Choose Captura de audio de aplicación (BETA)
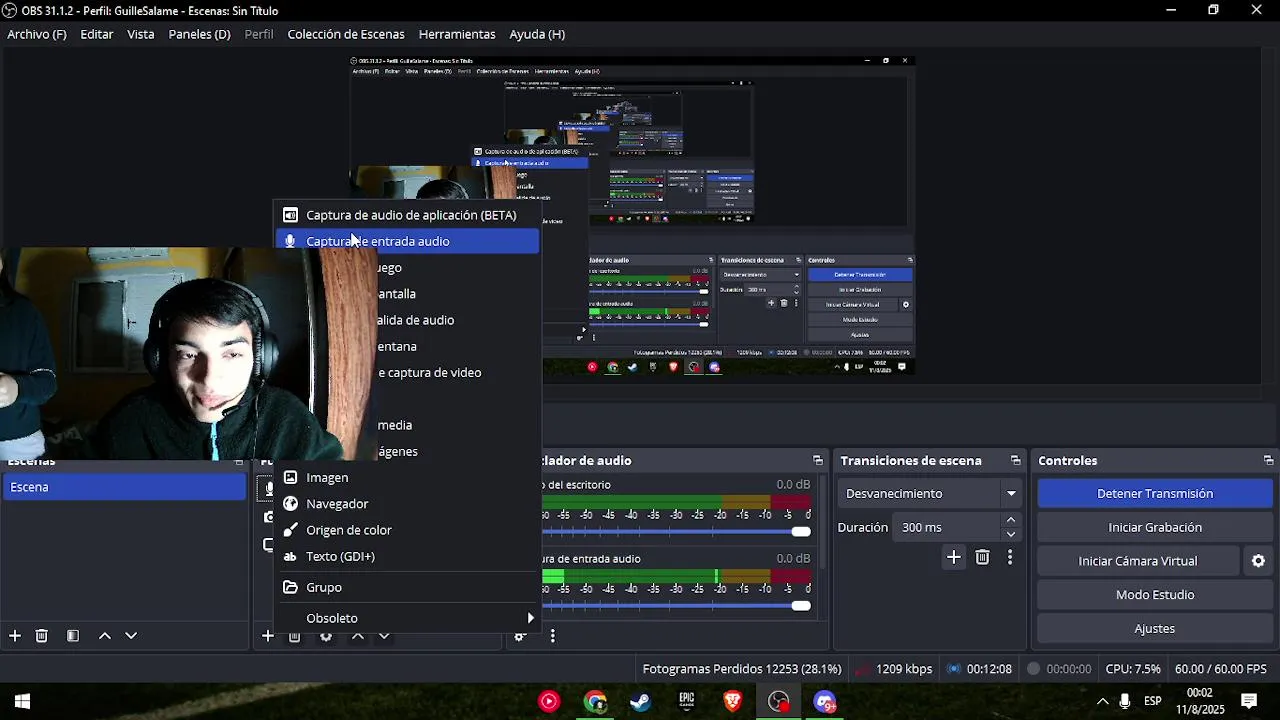The width and height of the screenshot is (1280, 720). tap(408, 215)
